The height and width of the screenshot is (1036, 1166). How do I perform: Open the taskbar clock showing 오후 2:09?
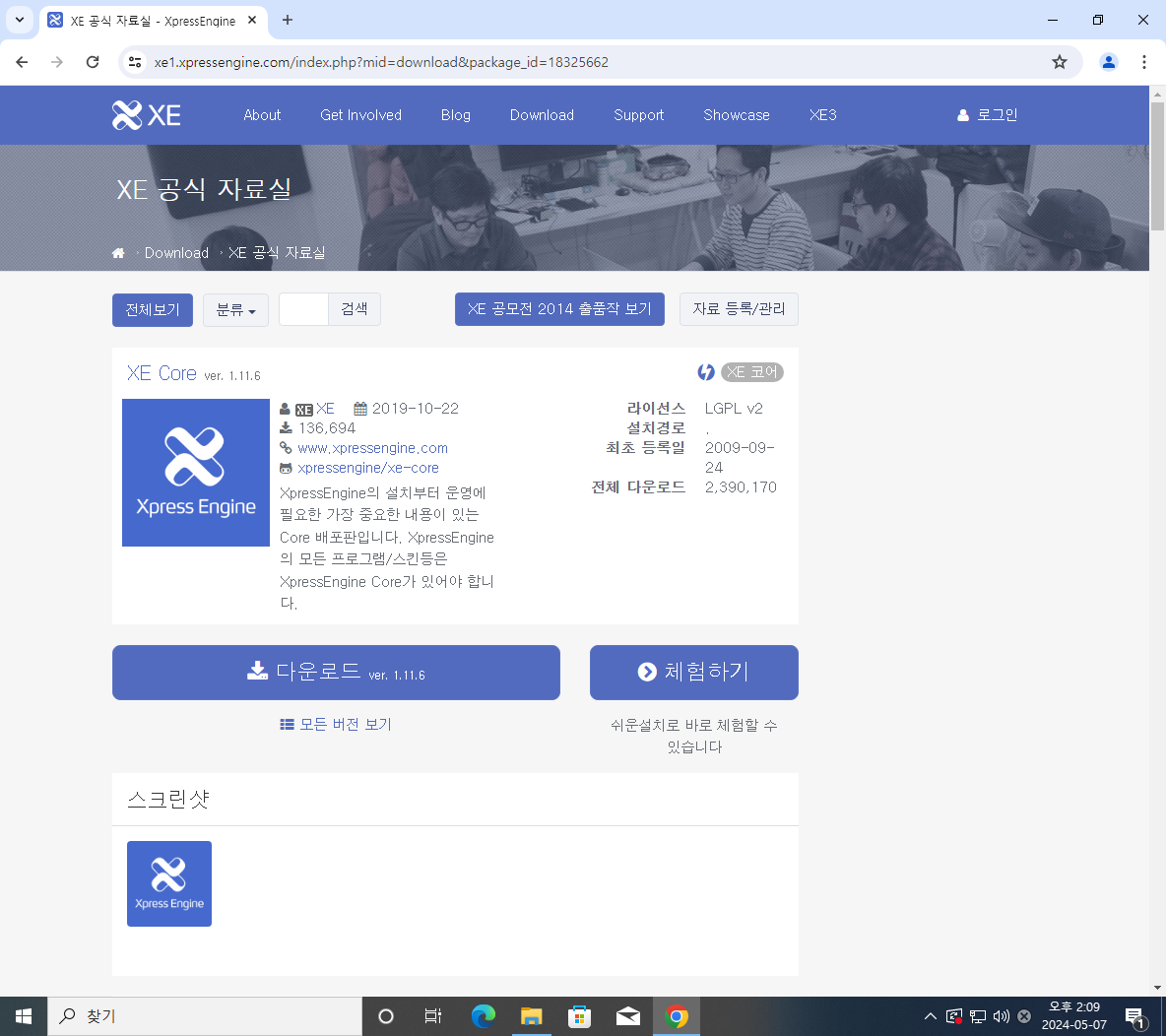pyautogui.click(x=1073, y=1016)
